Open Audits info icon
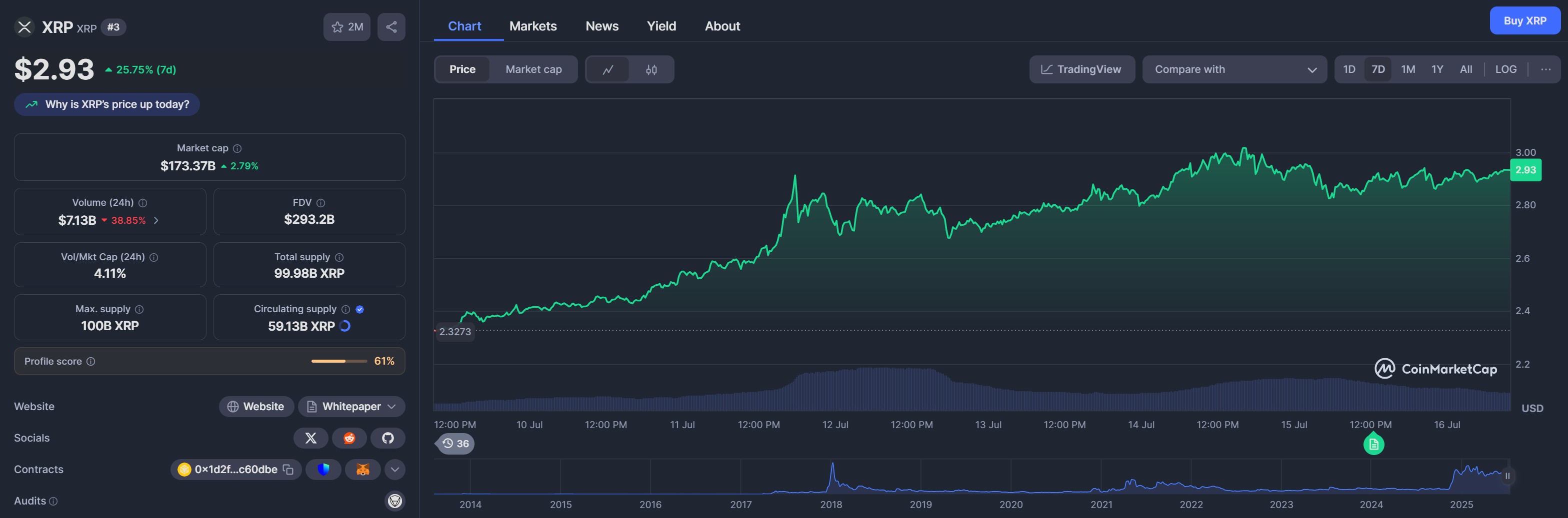The height and width of the screenshot is (518, 1568). [x=53, y=502]
